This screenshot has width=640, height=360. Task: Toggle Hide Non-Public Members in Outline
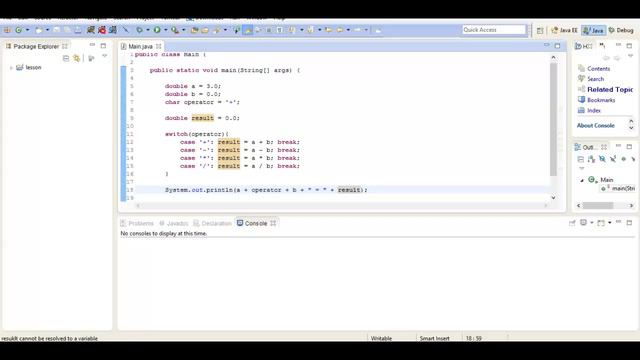(623, 159)
